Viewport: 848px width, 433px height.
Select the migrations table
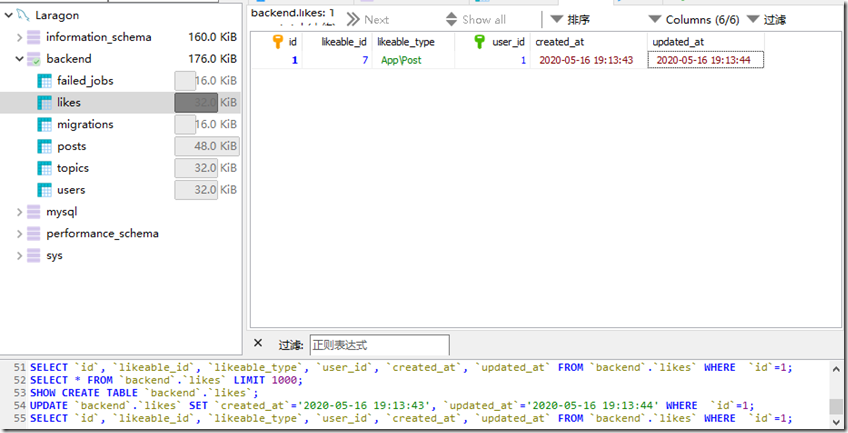(x=85, y=124)
